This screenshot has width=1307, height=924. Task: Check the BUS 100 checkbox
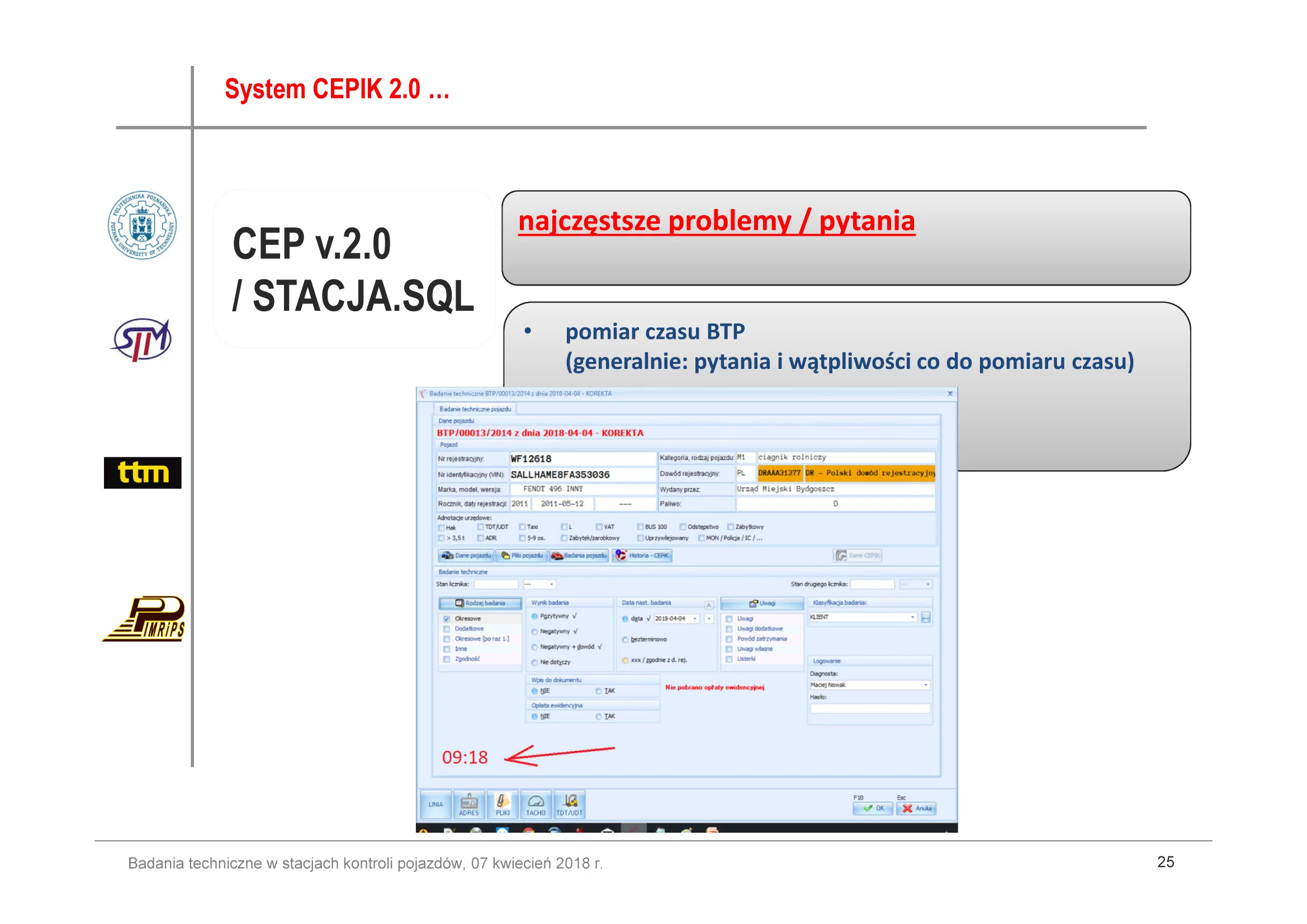point(640,527)
